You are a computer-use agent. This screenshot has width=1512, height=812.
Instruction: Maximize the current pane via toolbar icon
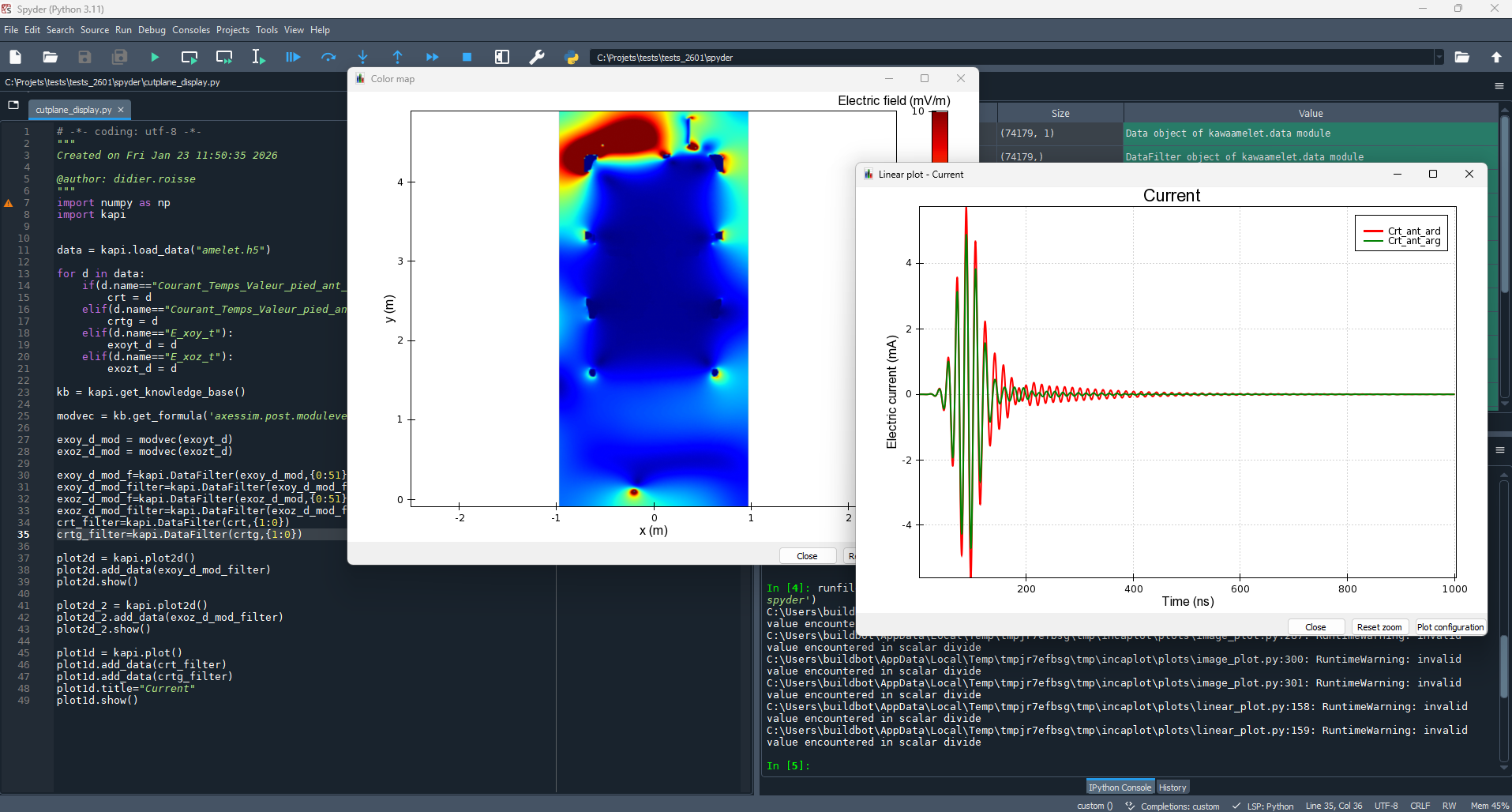click(502, 57)
